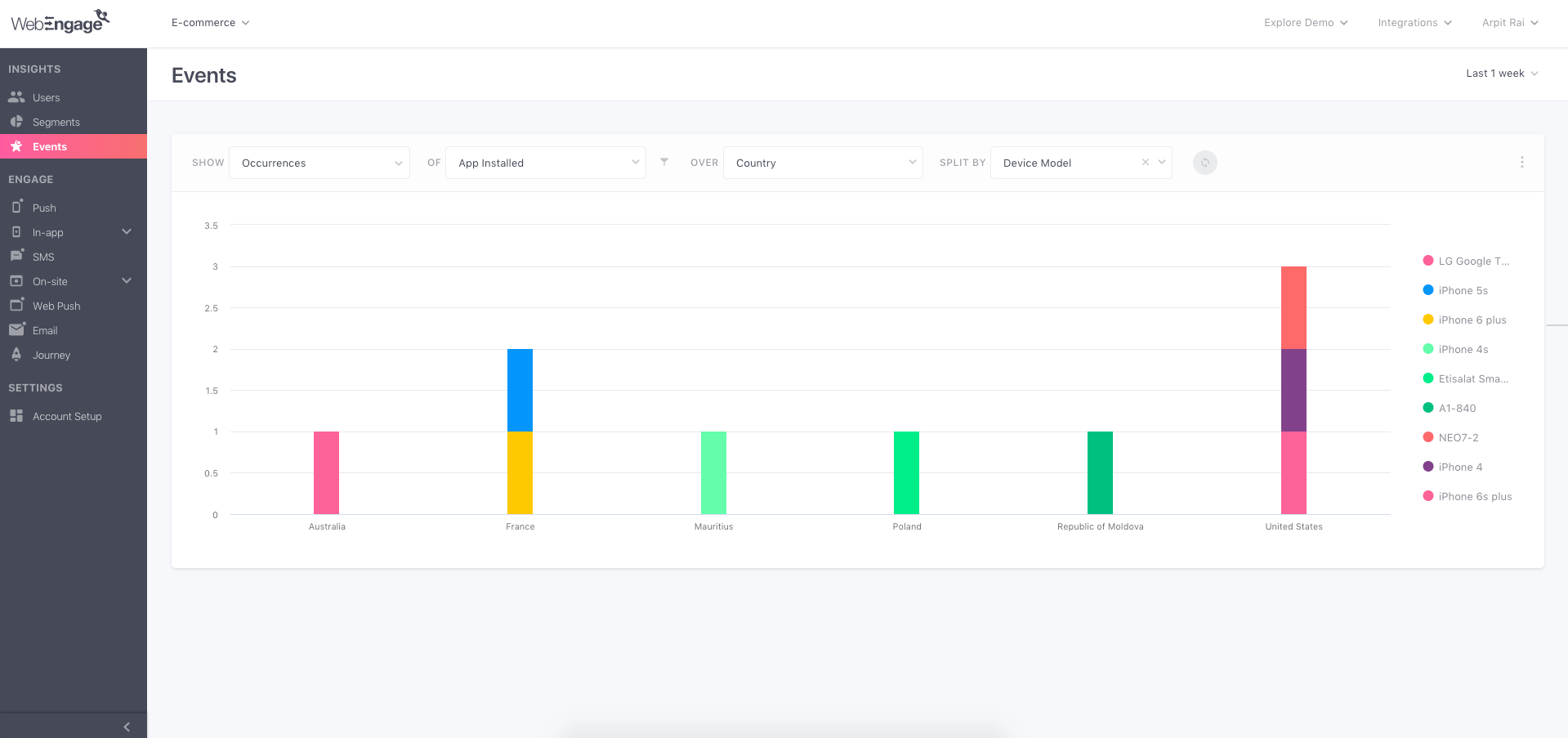The width and height of the screenshot is (1568, 738).
Task: Click the yellow segment of France bar
Action: 520,472
